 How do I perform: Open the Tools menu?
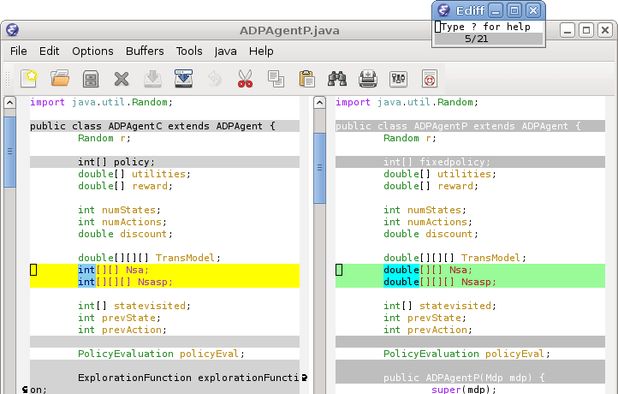click(189, 51)
